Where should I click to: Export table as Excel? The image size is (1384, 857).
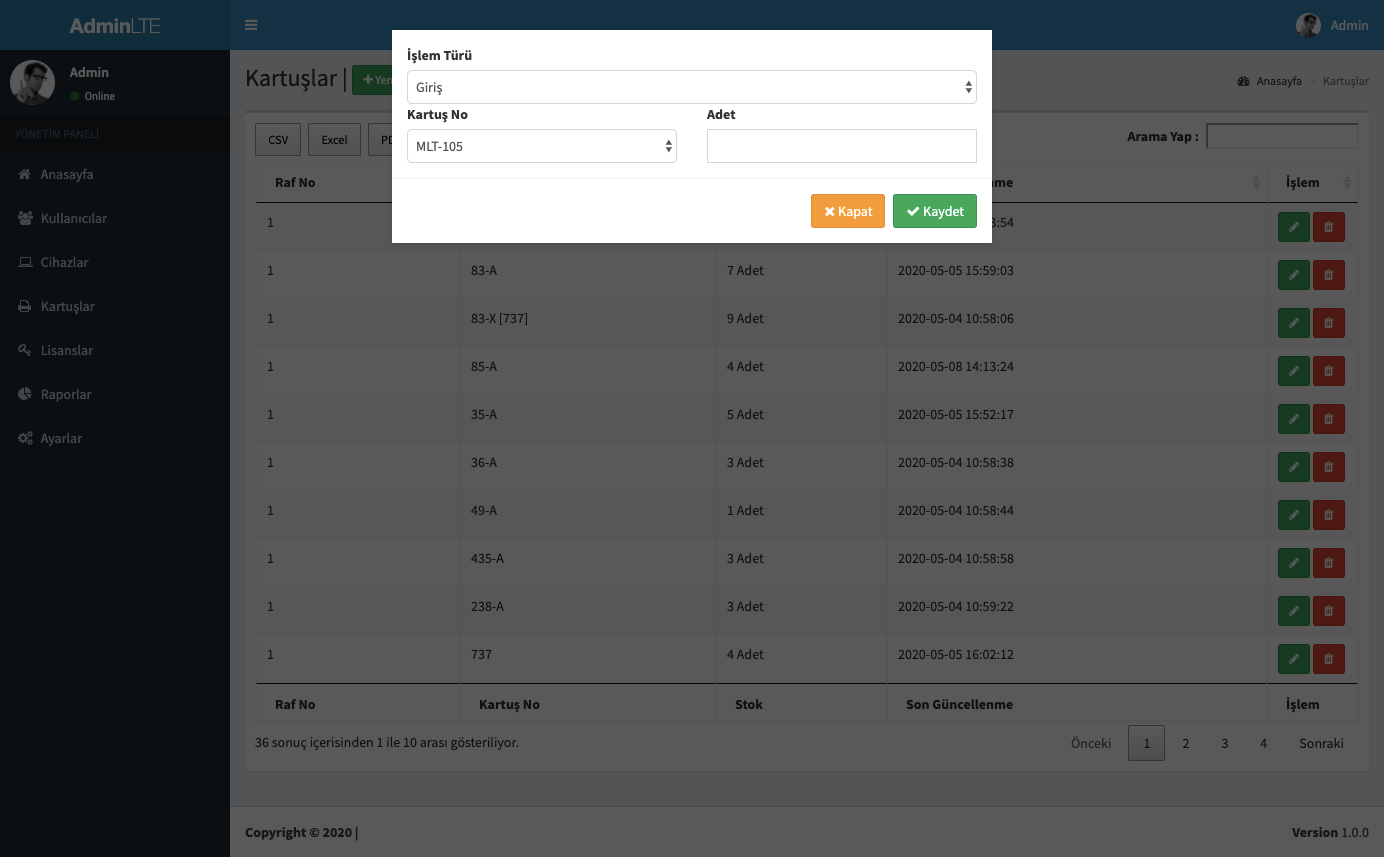tap(334, 139)
